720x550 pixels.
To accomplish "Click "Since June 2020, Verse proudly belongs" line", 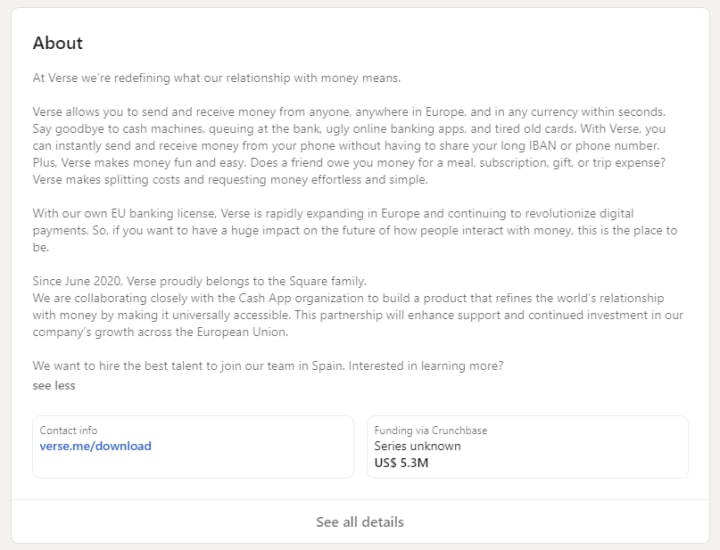I will (x=199, y=282).
